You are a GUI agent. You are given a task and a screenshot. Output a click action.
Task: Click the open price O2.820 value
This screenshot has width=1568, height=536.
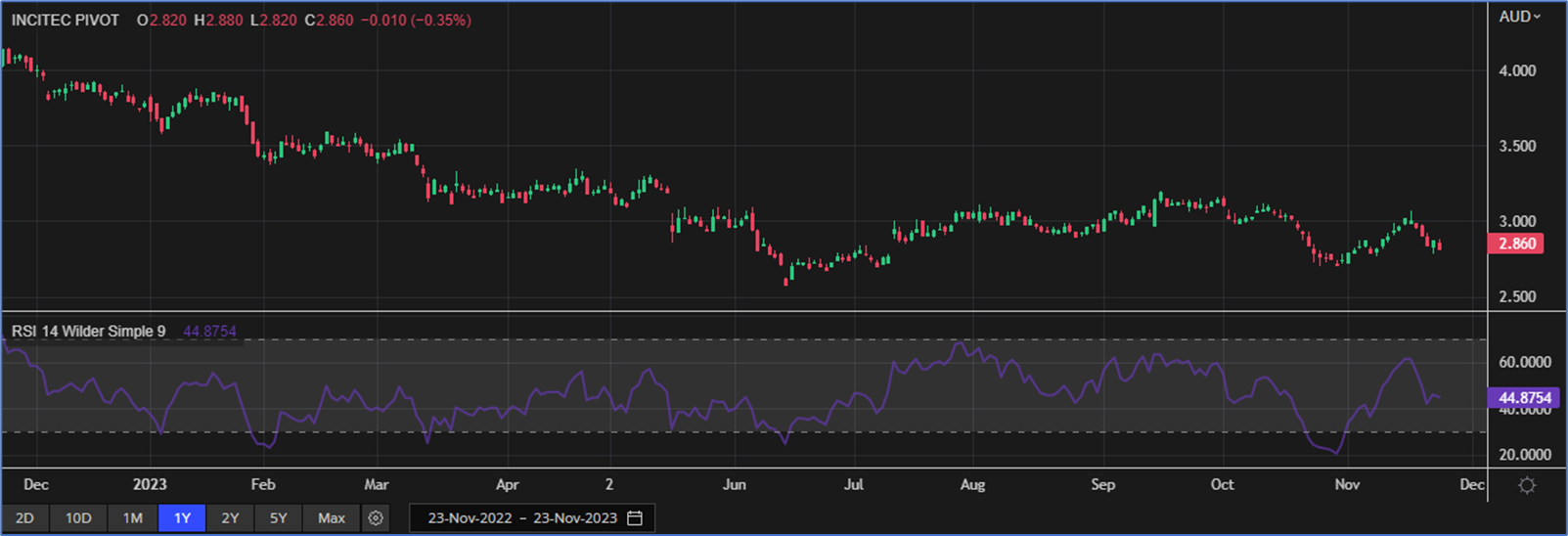click(x=161, y=20)
